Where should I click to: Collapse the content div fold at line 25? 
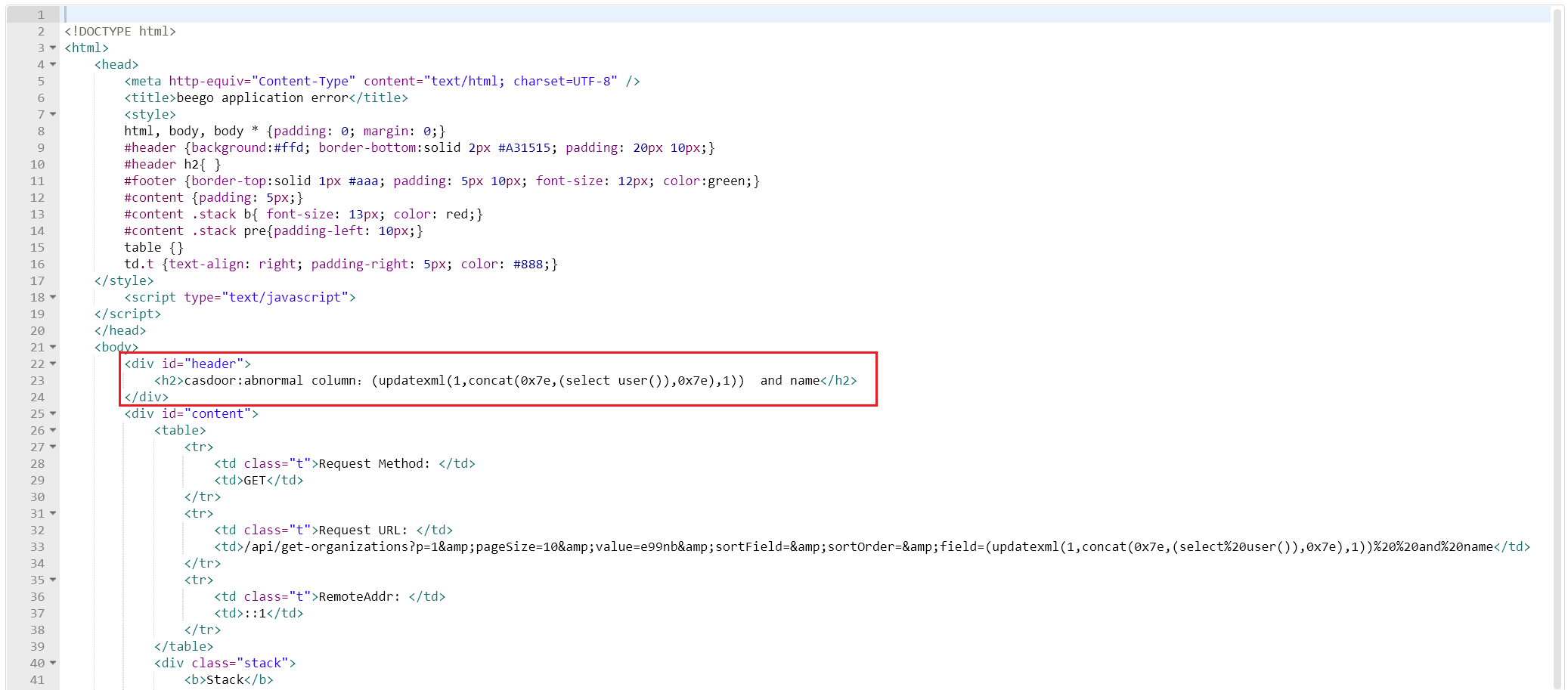(x=53, y=413)
